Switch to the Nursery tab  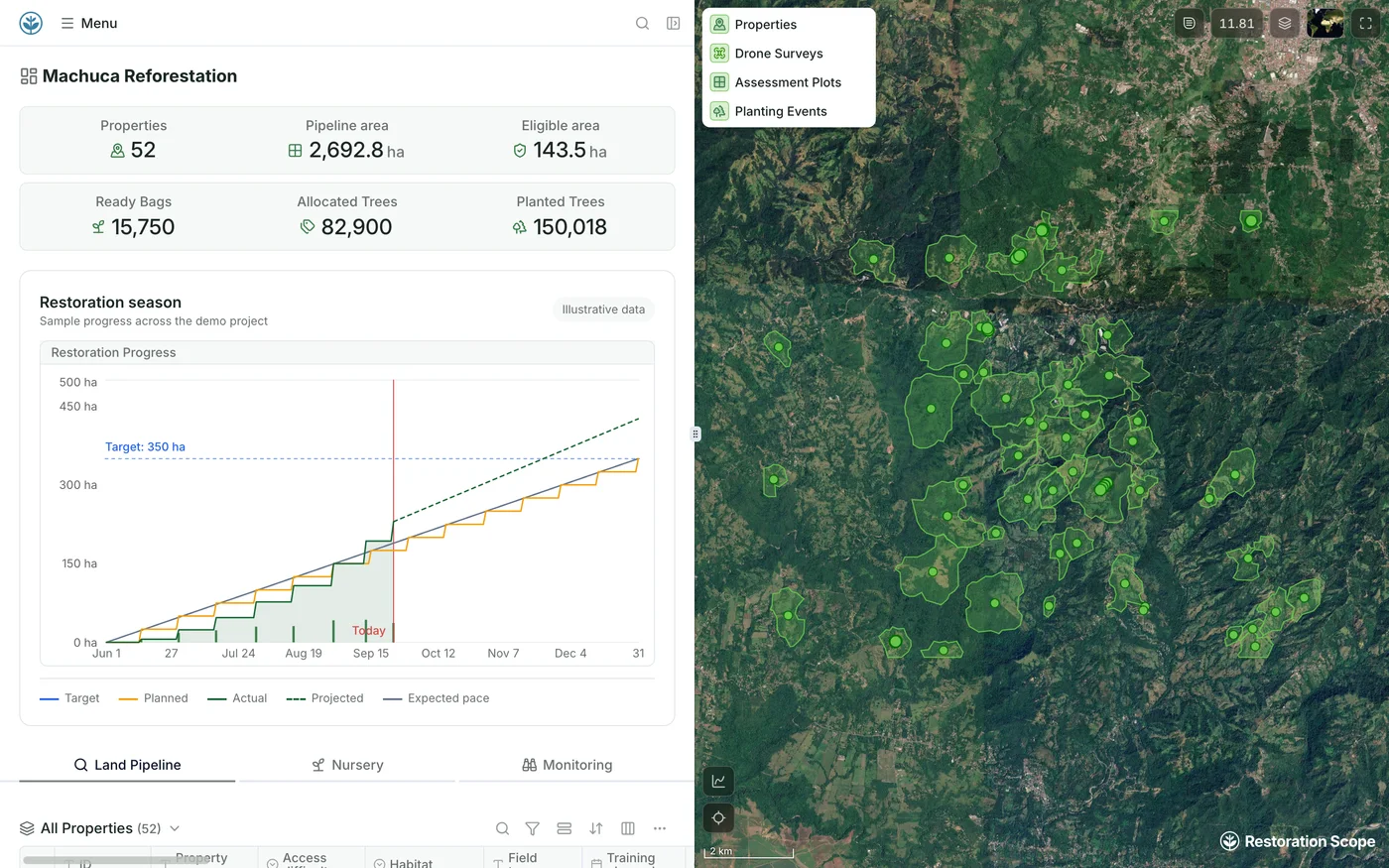(347, 765)
